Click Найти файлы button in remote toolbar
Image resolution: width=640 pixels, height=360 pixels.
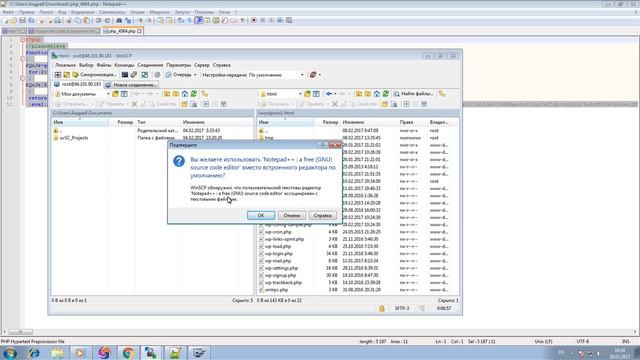click(413, 94)
